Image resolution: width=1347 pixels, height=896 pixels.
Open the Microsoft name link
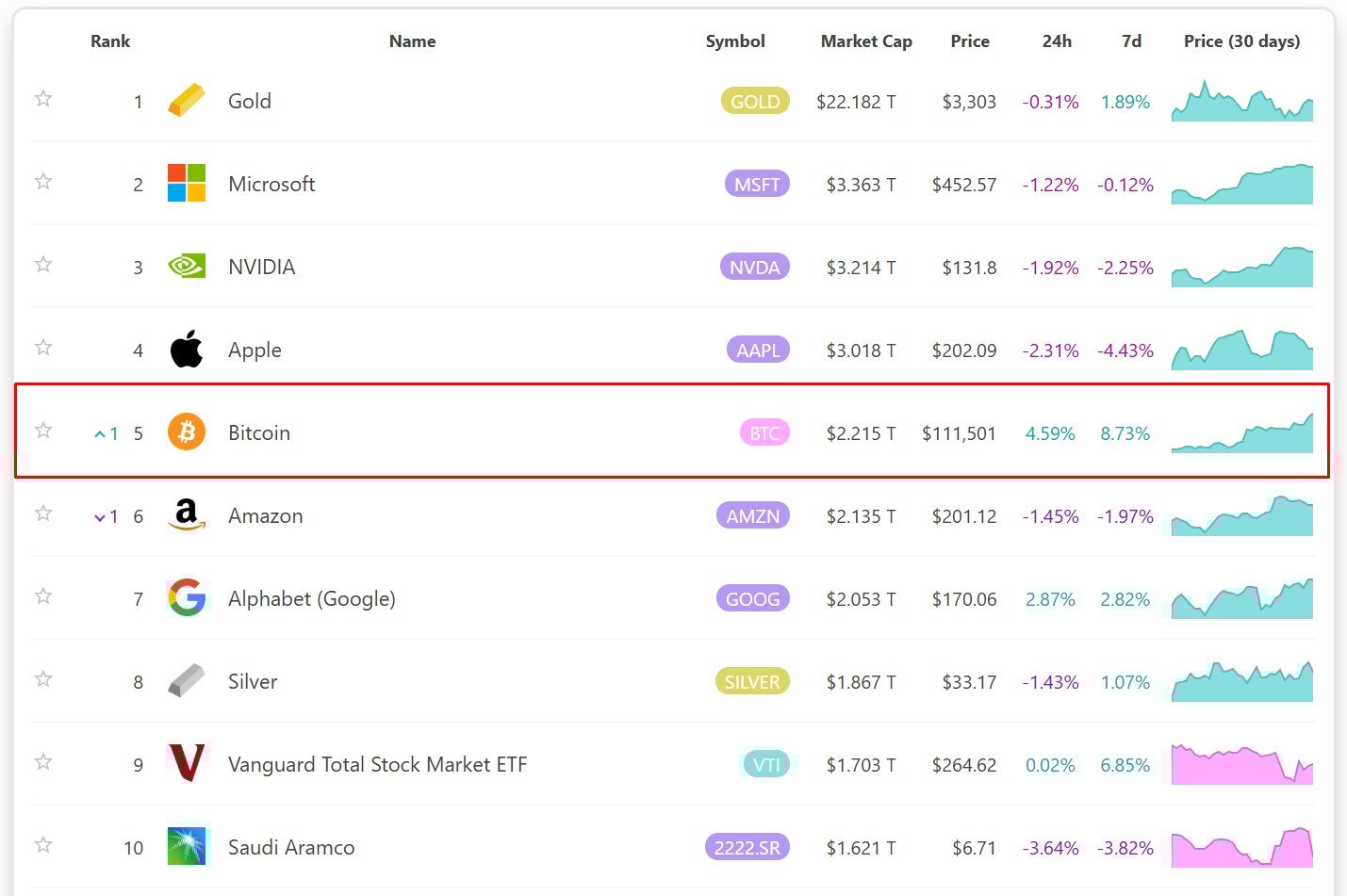coord(271,184)
